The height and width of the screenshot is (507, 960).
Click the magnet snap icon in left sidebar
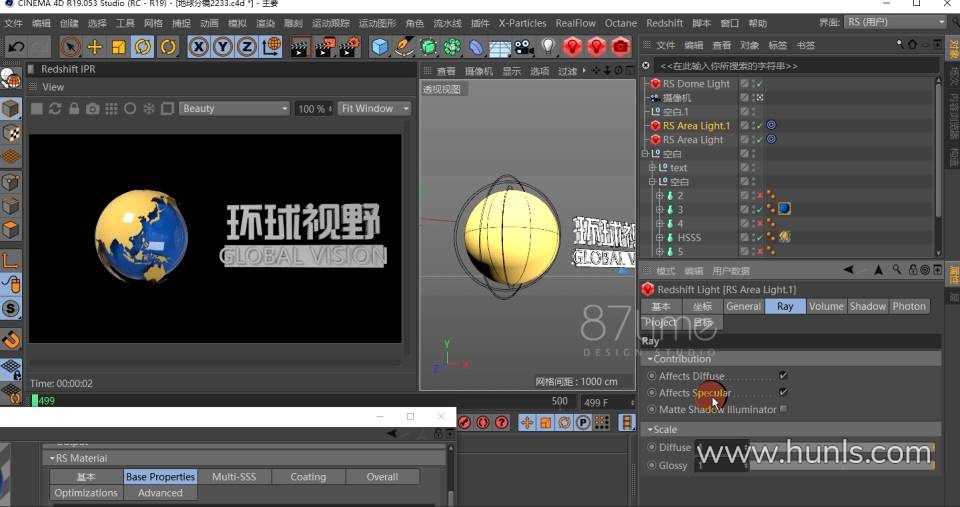[11, 339]
